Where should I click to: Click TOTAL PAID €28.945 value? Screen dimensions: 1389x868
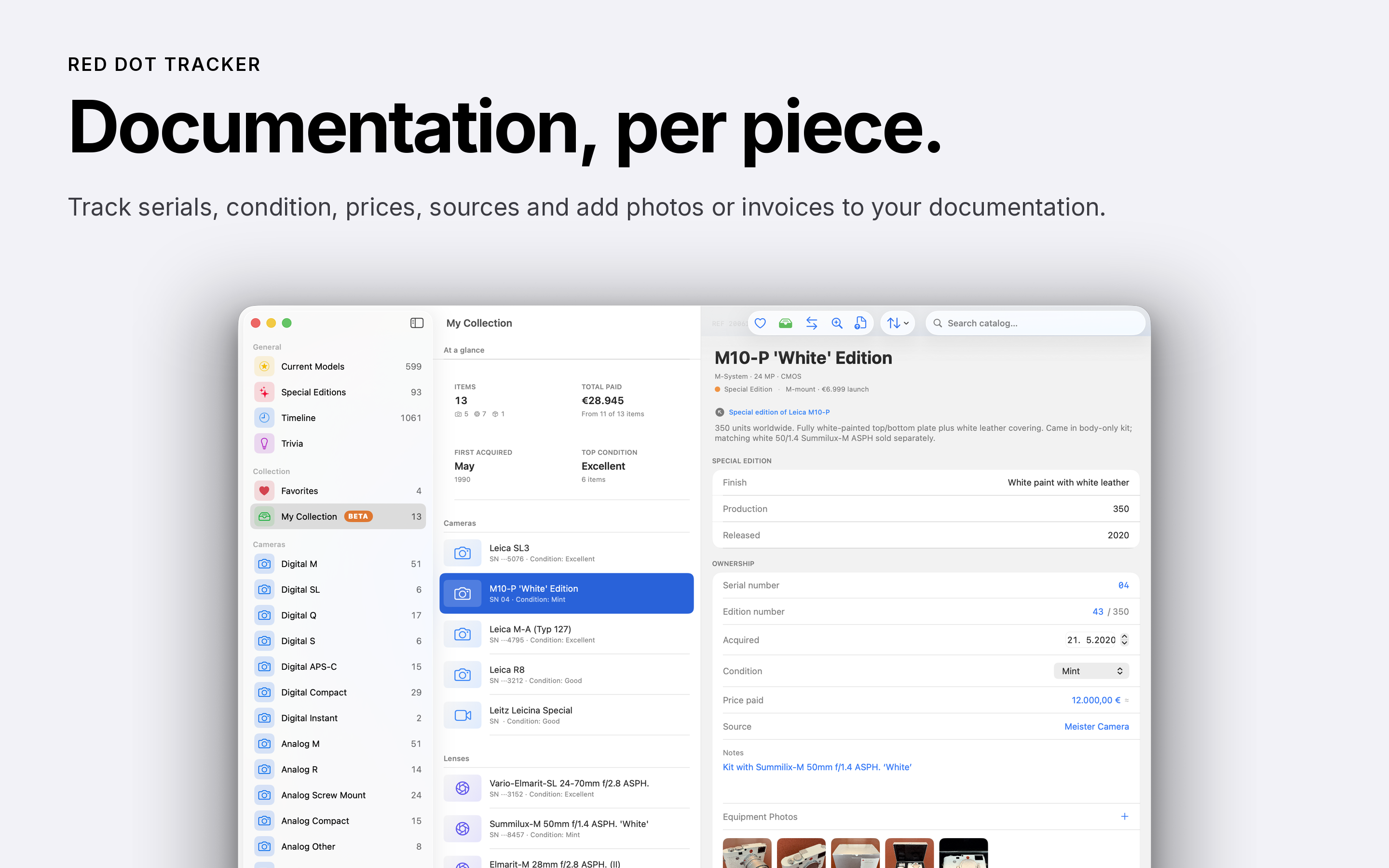[x=602, y=401]
